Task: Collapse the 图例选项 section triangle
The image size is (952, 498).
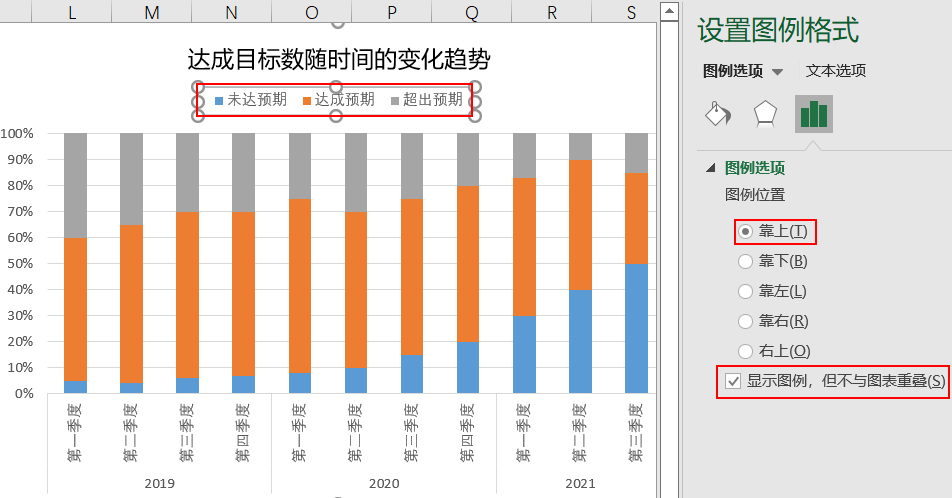Action: click(x=711, y=168)
